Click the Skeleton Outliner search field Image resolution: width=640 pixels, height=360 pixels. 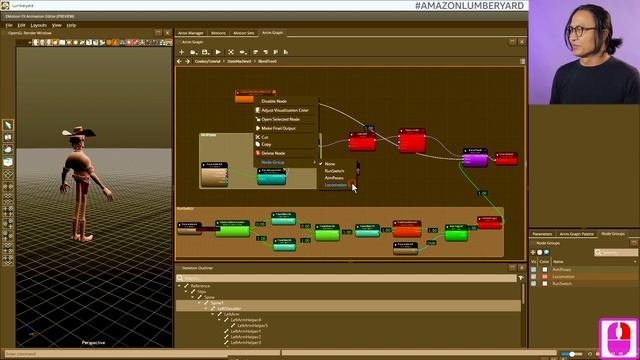346,278
